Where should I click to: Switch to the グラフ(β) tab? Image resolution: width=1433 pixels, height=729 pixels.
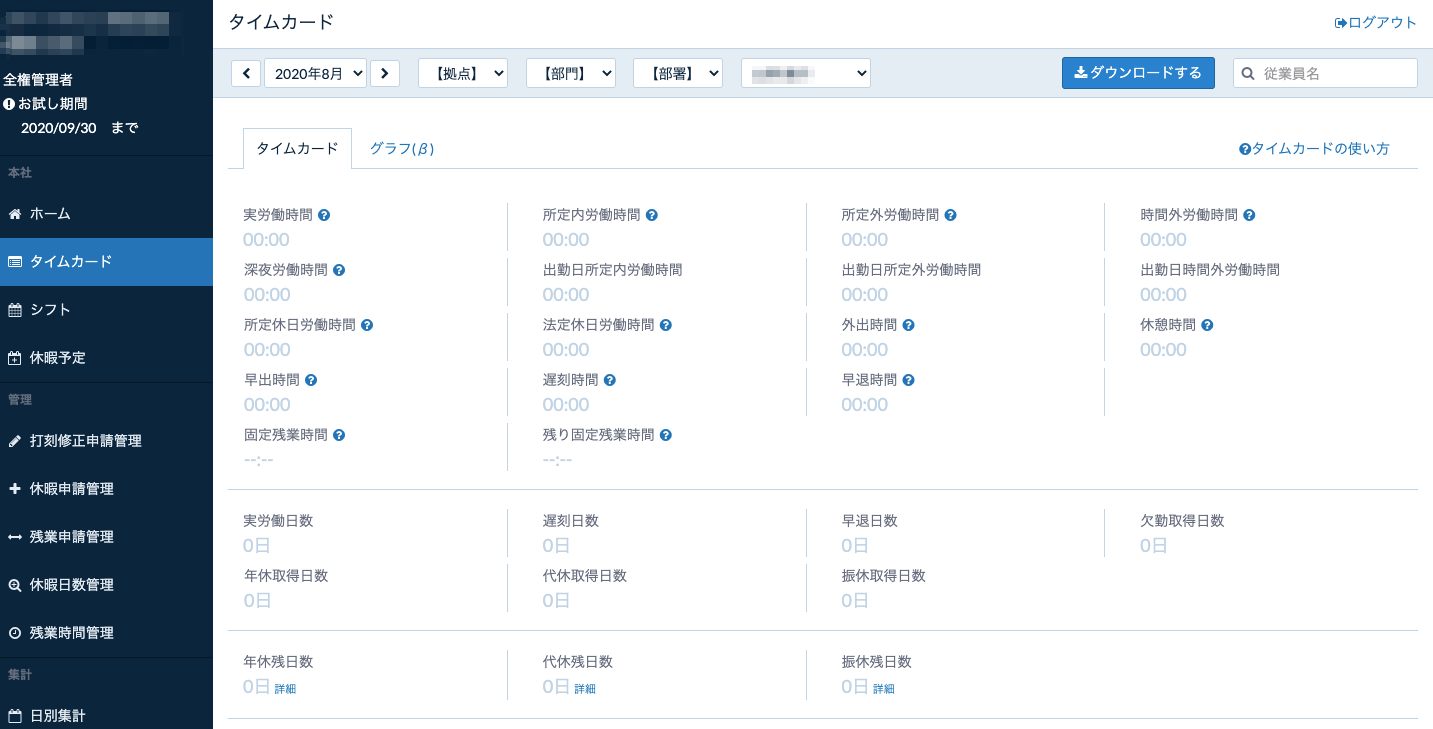click(401, 148)
